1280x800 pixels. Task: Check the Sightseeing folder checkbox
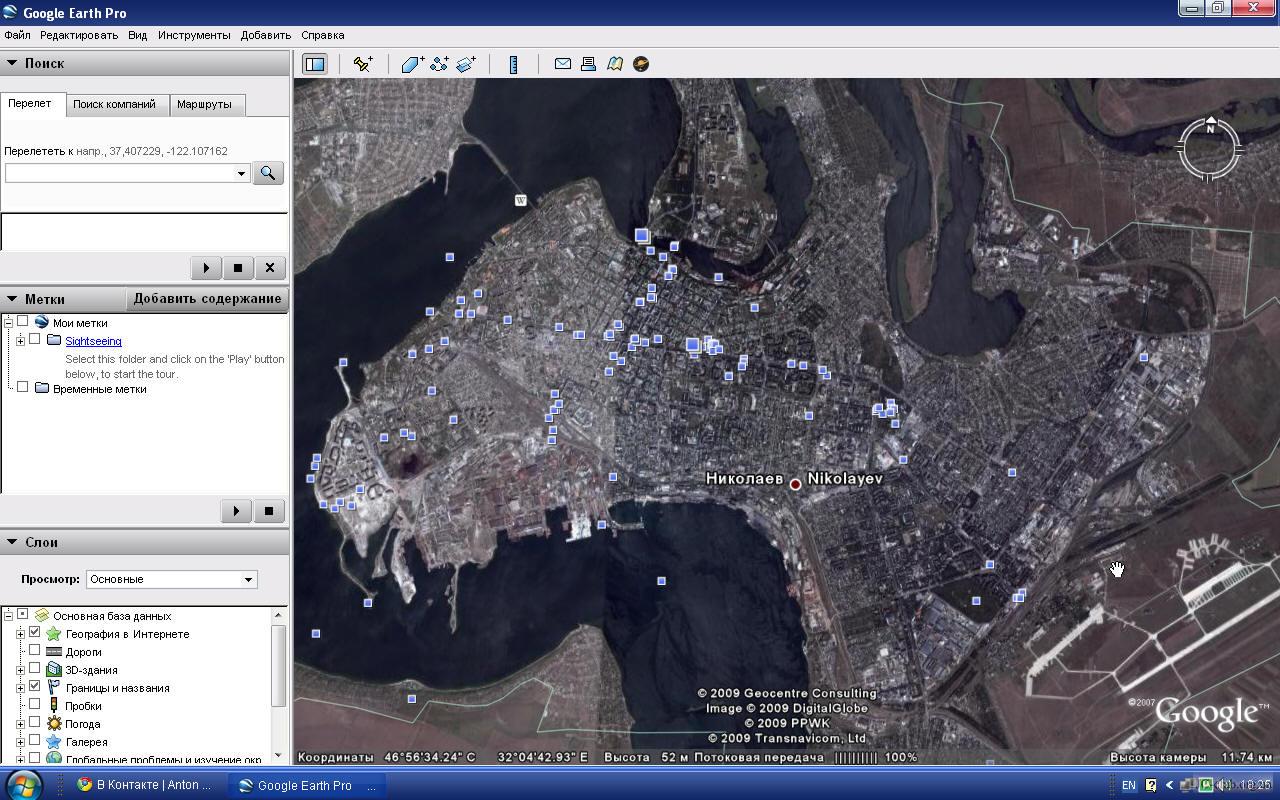point(35,340)
